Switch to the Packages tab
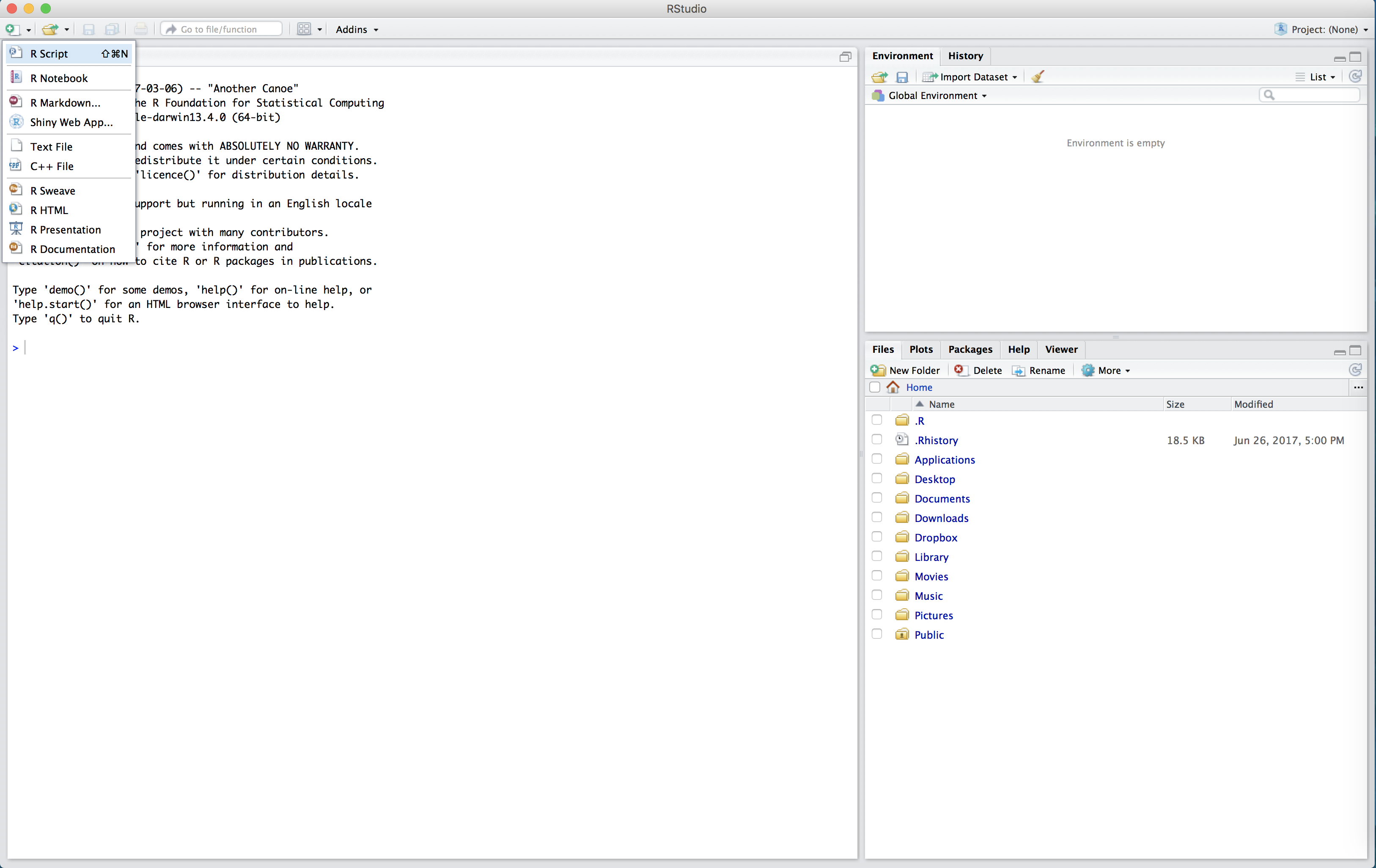 click(970, 349)
